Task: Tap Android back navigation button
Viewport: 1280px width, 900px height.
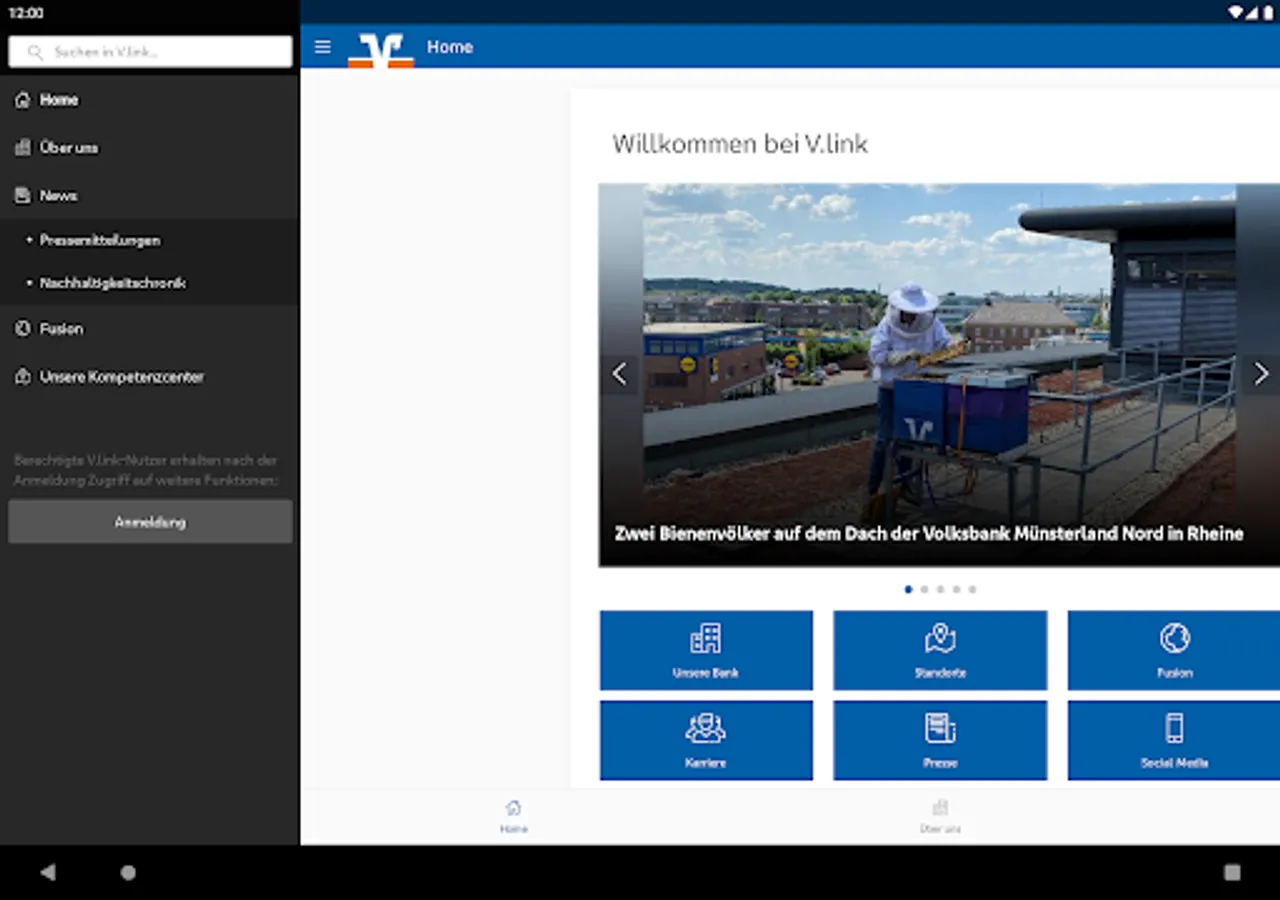Action: click(48, 872)
